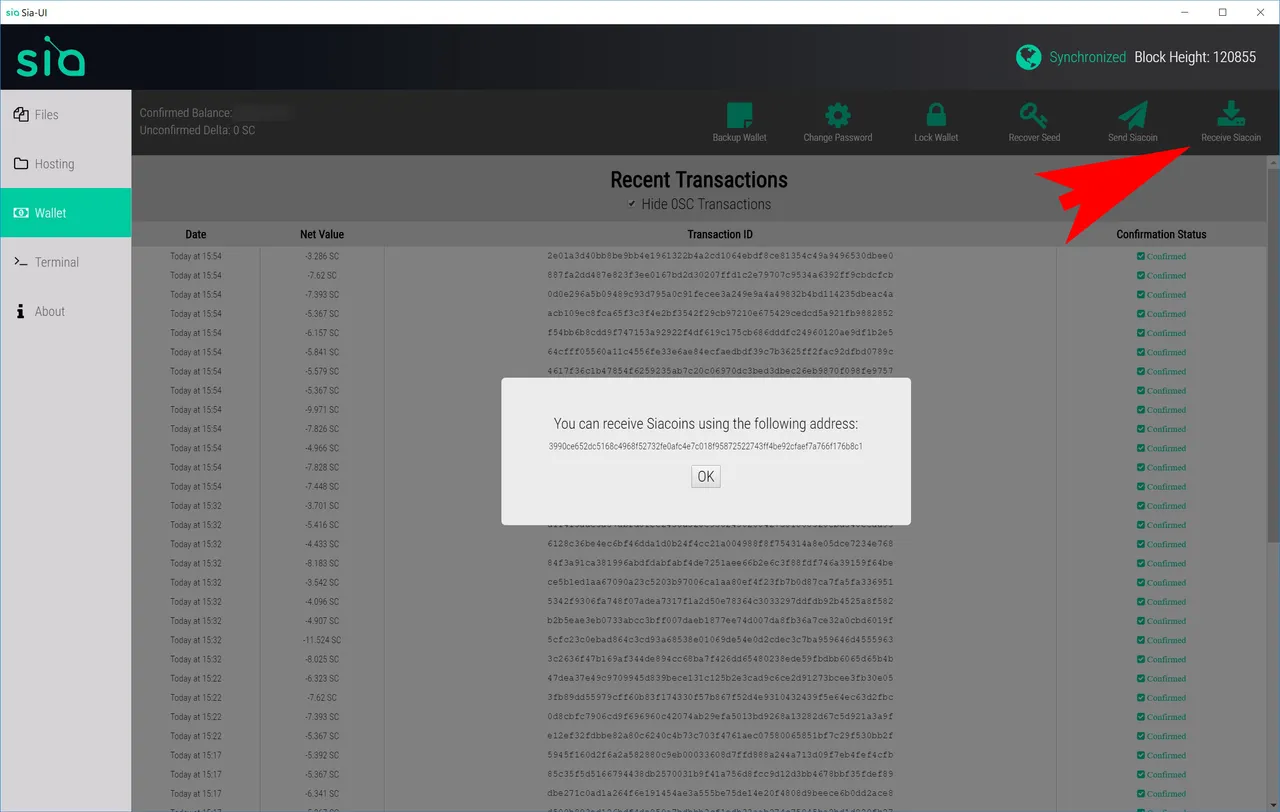The width and height of the screenshot is (1280, 812).
Task: Click the -8.183 SC net value
Action: tap(322, 563)
